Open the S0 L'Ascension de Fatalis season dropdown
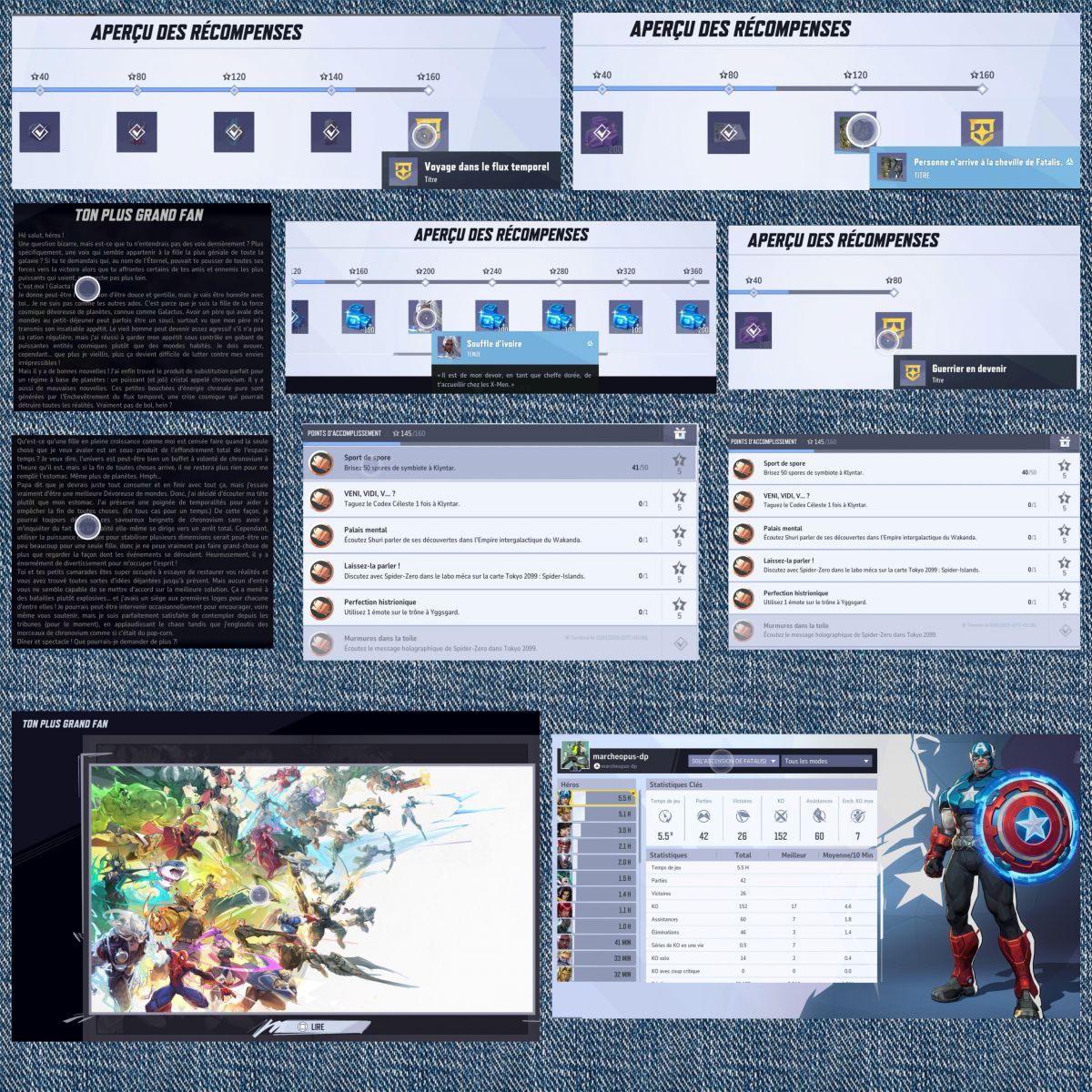Image resolution: width=1092 pixels, height=1092 pixels. pyautogui.click(x=733, y=761)
